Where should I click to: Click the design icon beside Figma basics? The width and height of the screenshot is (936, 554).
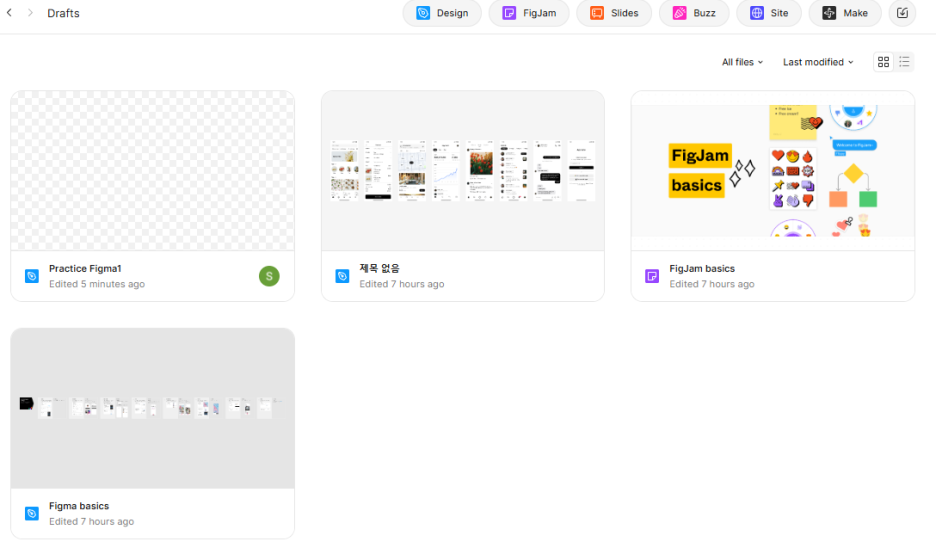pyautogui.click(x=32, y=513)
